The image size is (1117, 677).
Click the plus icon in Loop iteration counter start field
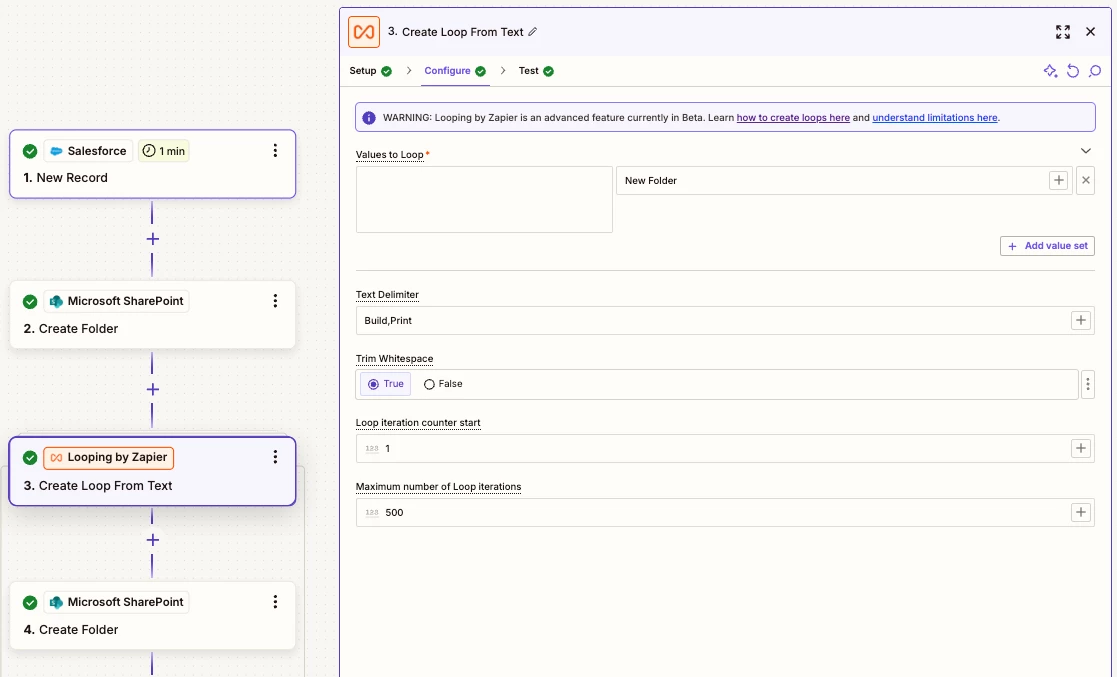pyautogui.click(x=1081, y=448)
